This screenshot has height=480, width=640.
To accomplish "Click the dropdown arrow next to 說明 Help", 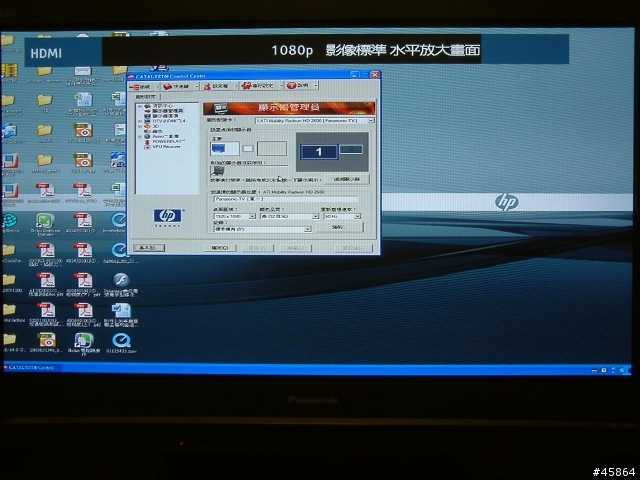I will [316, 85].
